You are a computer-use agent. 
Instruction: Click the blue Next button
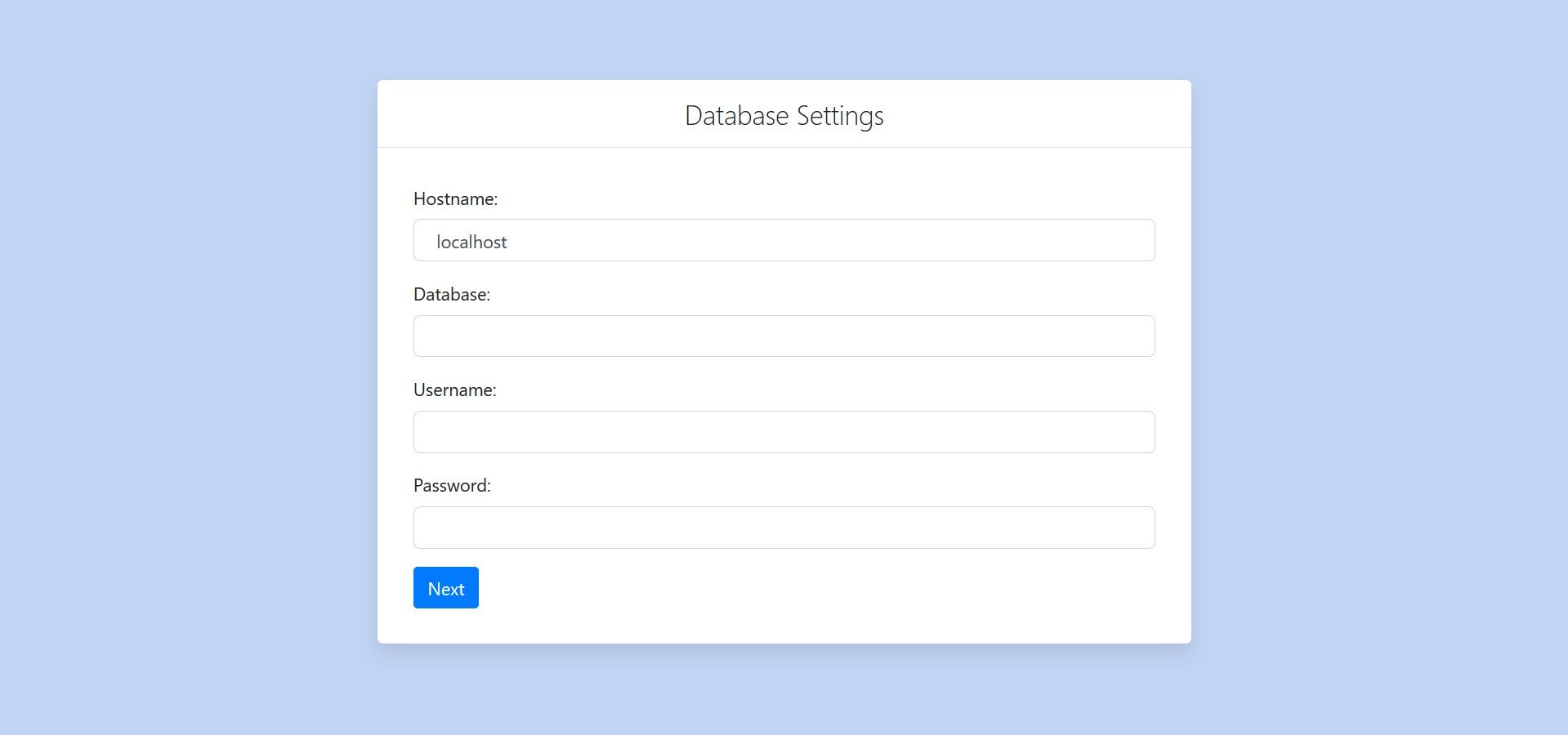446,588
